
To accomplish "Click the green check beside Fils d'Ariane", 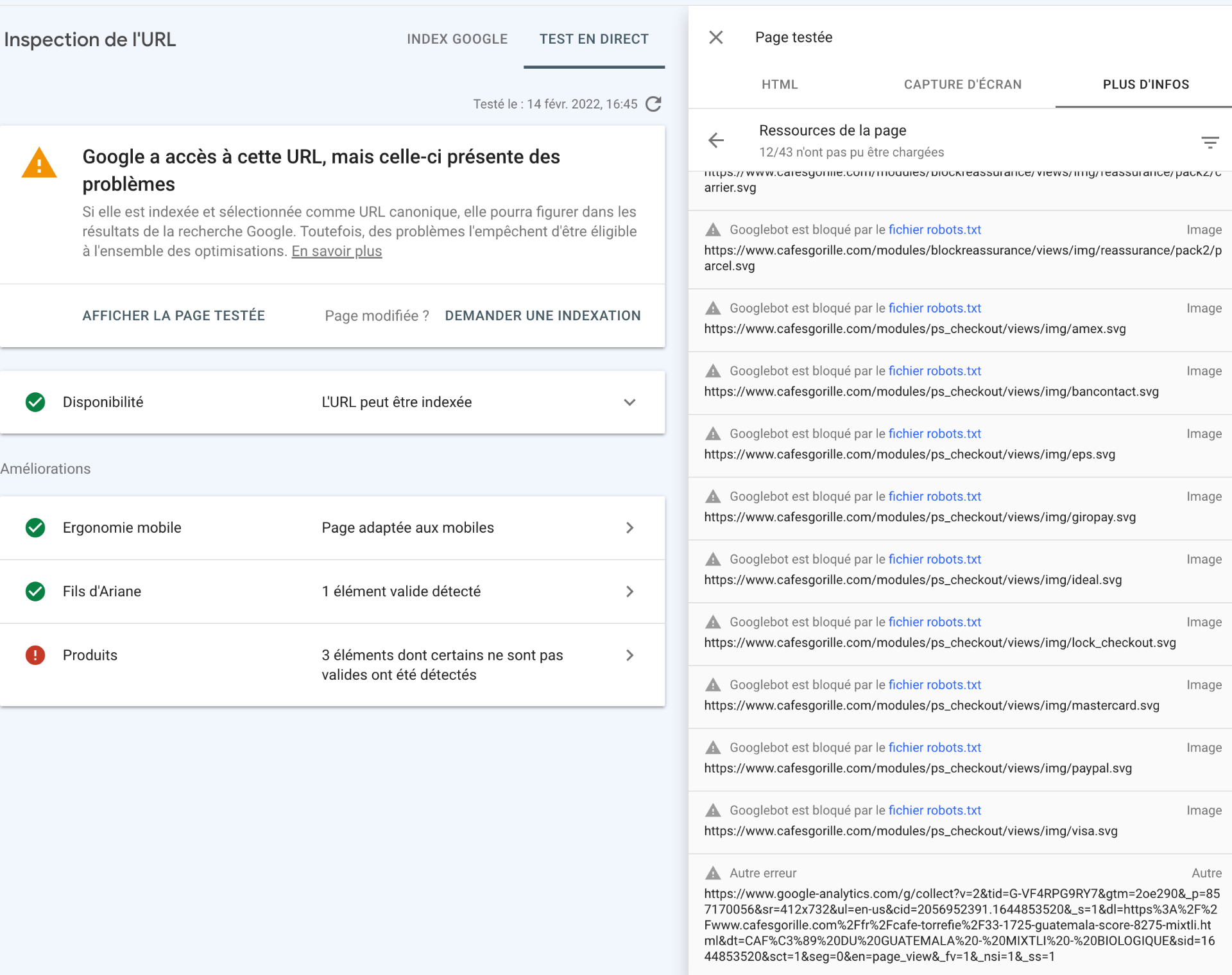I will [35, 591].
